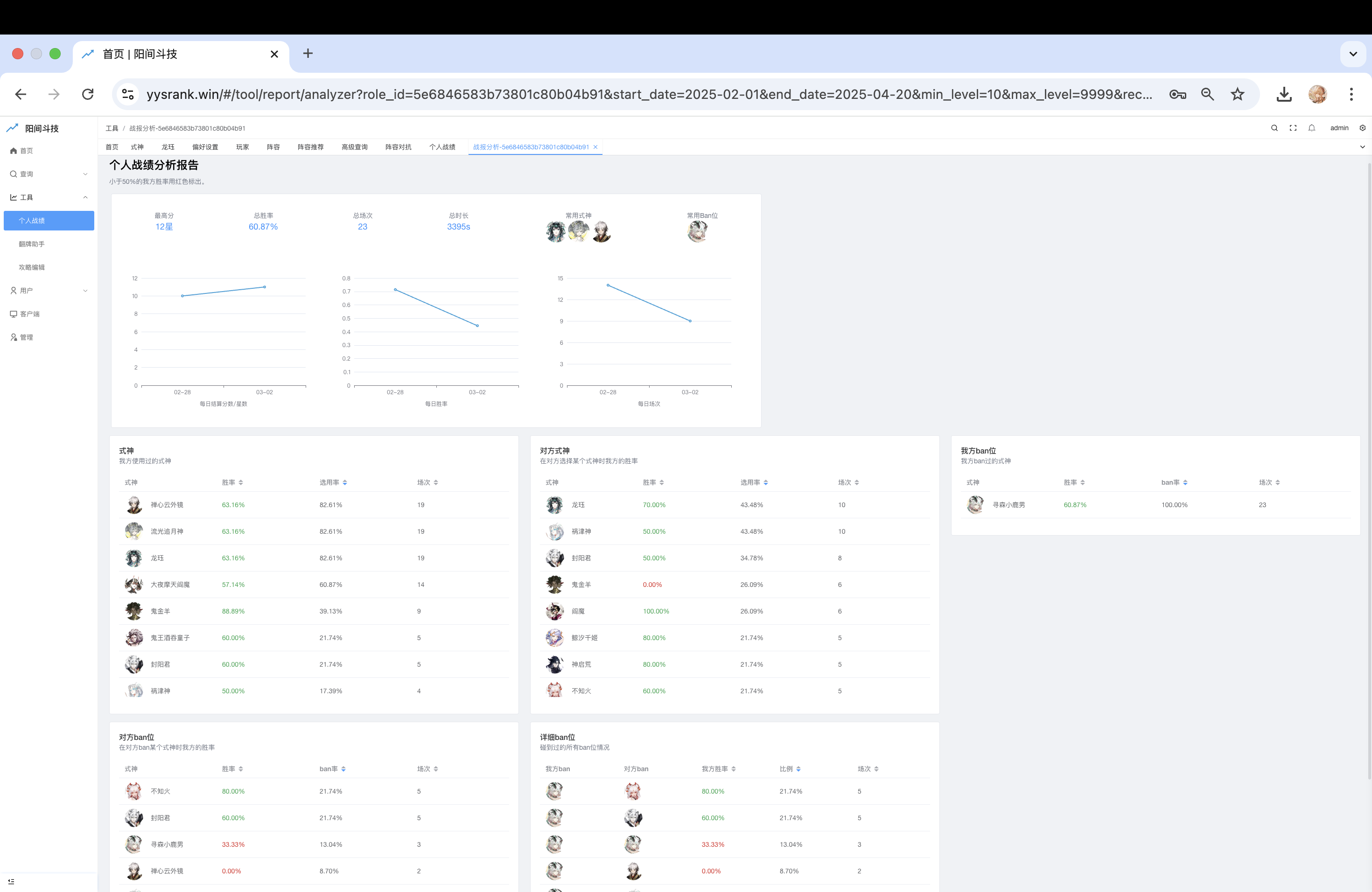The height and width of the screenshot is (892, 1372).
Task: Open the 高级查询 tab
Action: click(354, 147)
